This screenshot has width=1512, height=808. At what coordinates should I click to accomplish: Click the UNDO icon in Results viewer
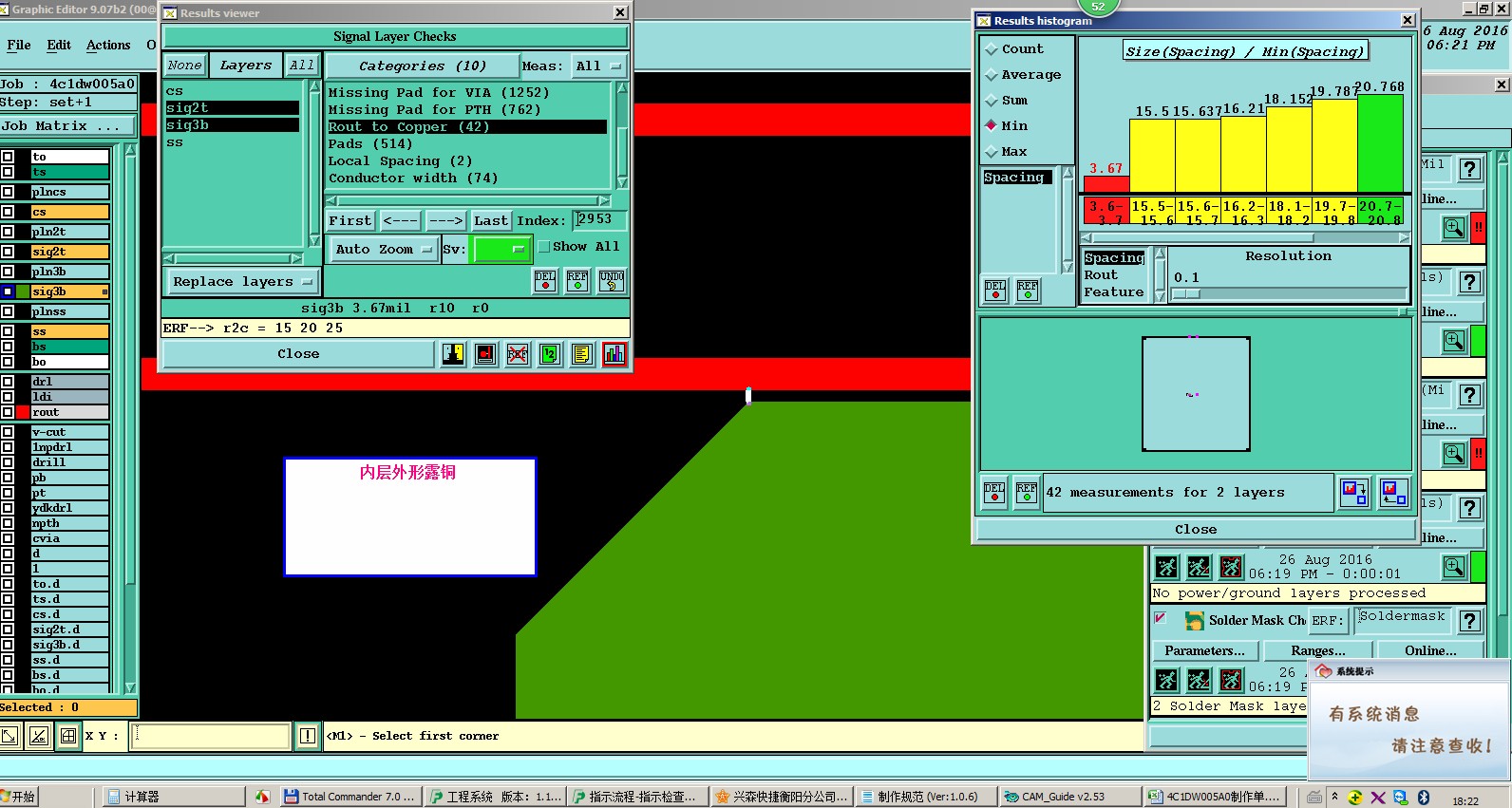pos(612,281)
